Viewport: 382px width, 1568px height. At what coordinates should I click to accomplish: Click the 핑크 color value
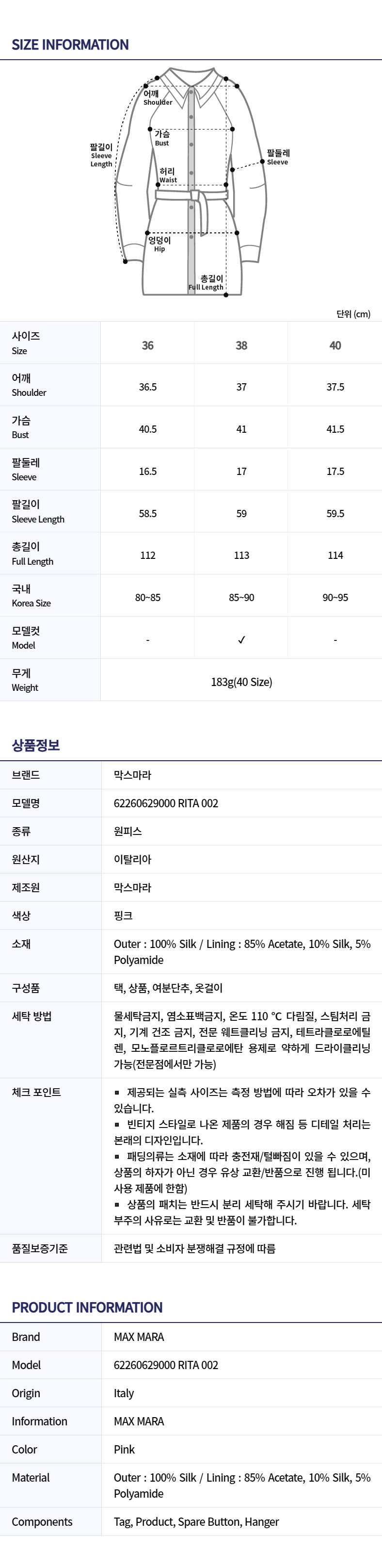[x=124, y=915]
